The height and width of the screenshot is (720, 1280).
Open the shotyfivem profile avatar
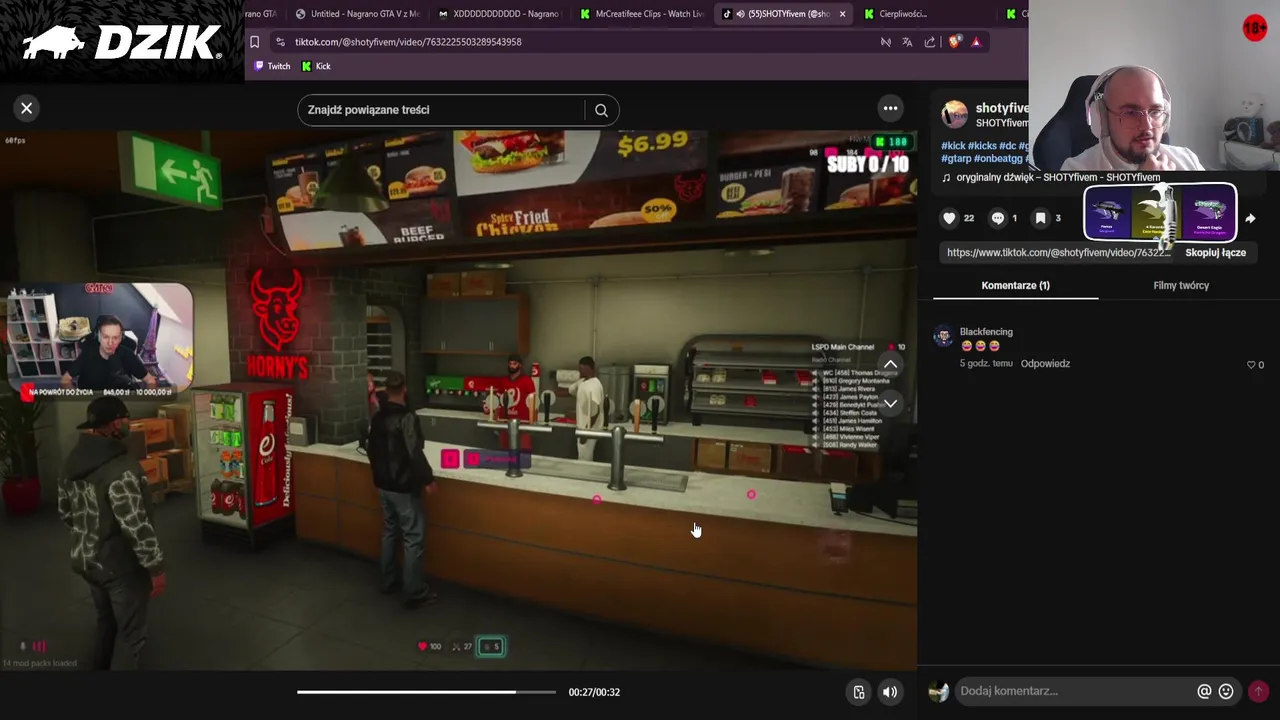tap(955, 114)
